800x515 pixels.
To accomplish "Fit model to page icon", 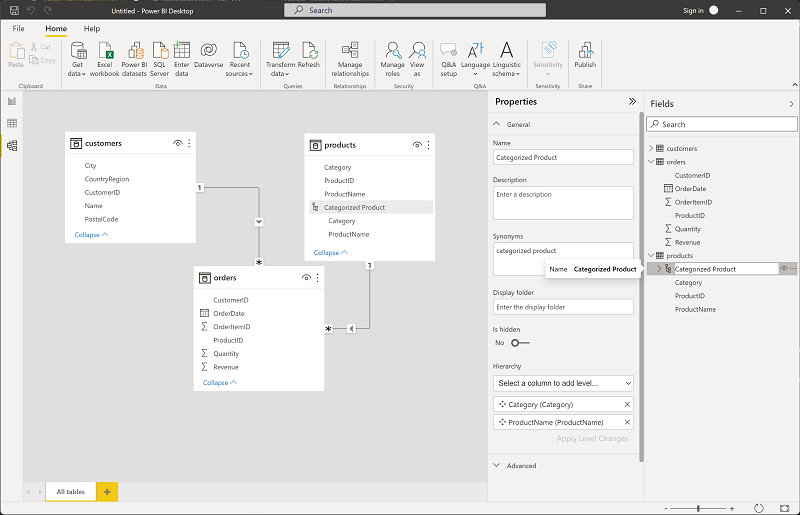I will tap(785, 508).
